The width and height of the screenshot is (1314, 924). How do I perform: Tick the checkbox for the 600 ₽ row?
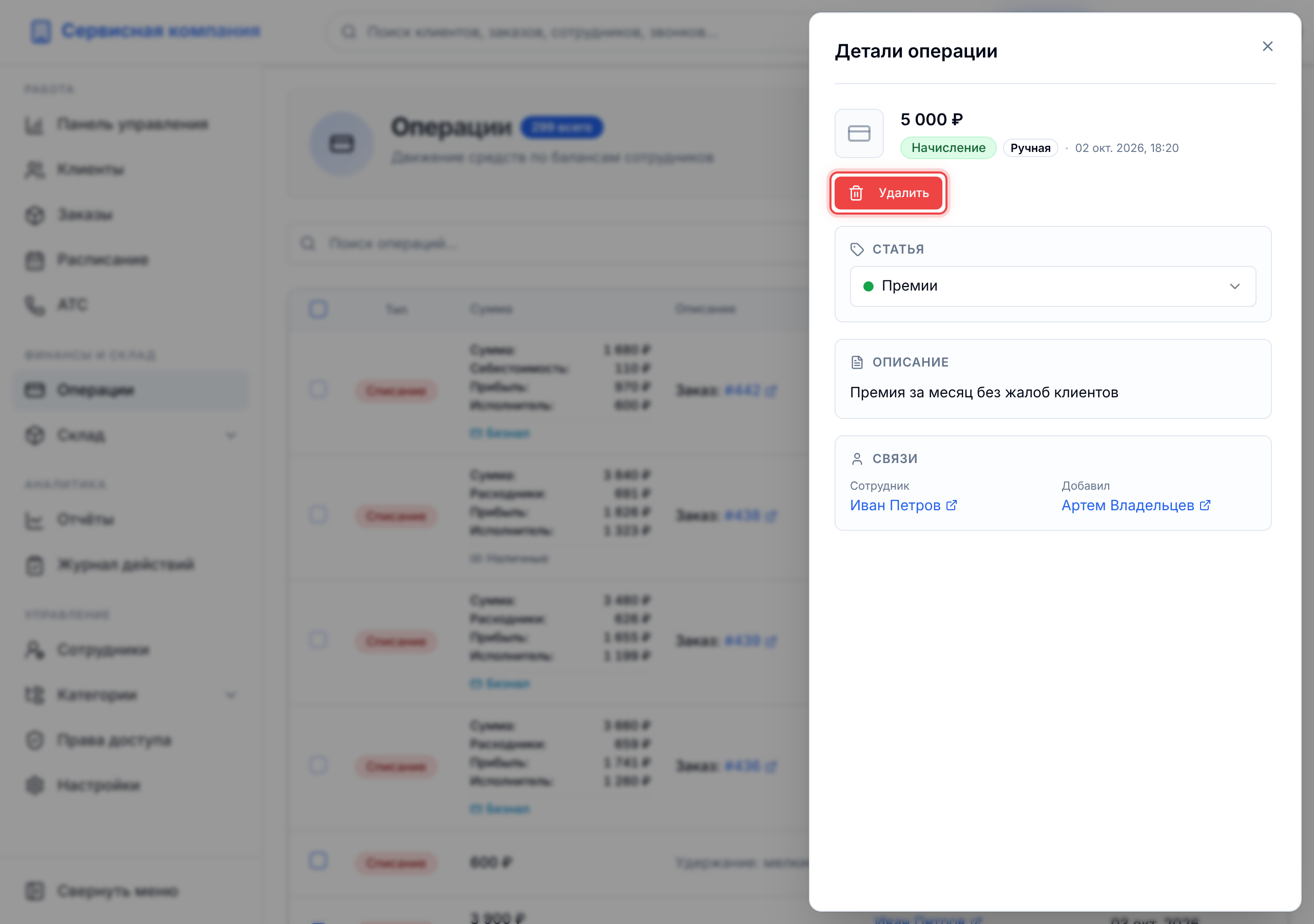coord(318,860)
